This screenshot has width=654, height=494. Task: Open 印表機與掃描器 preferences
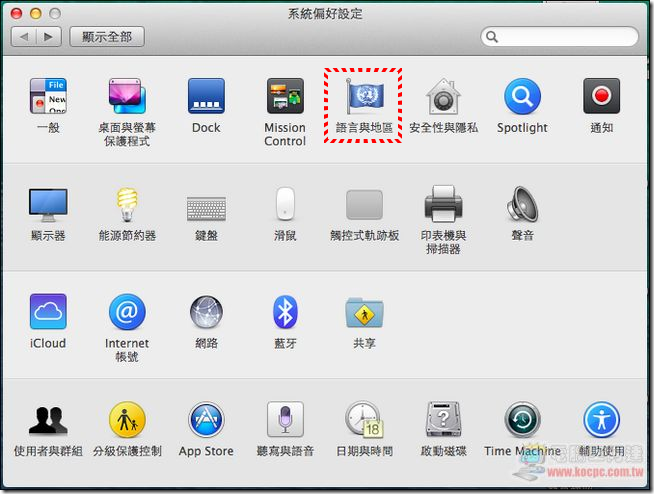coord(443,204)
